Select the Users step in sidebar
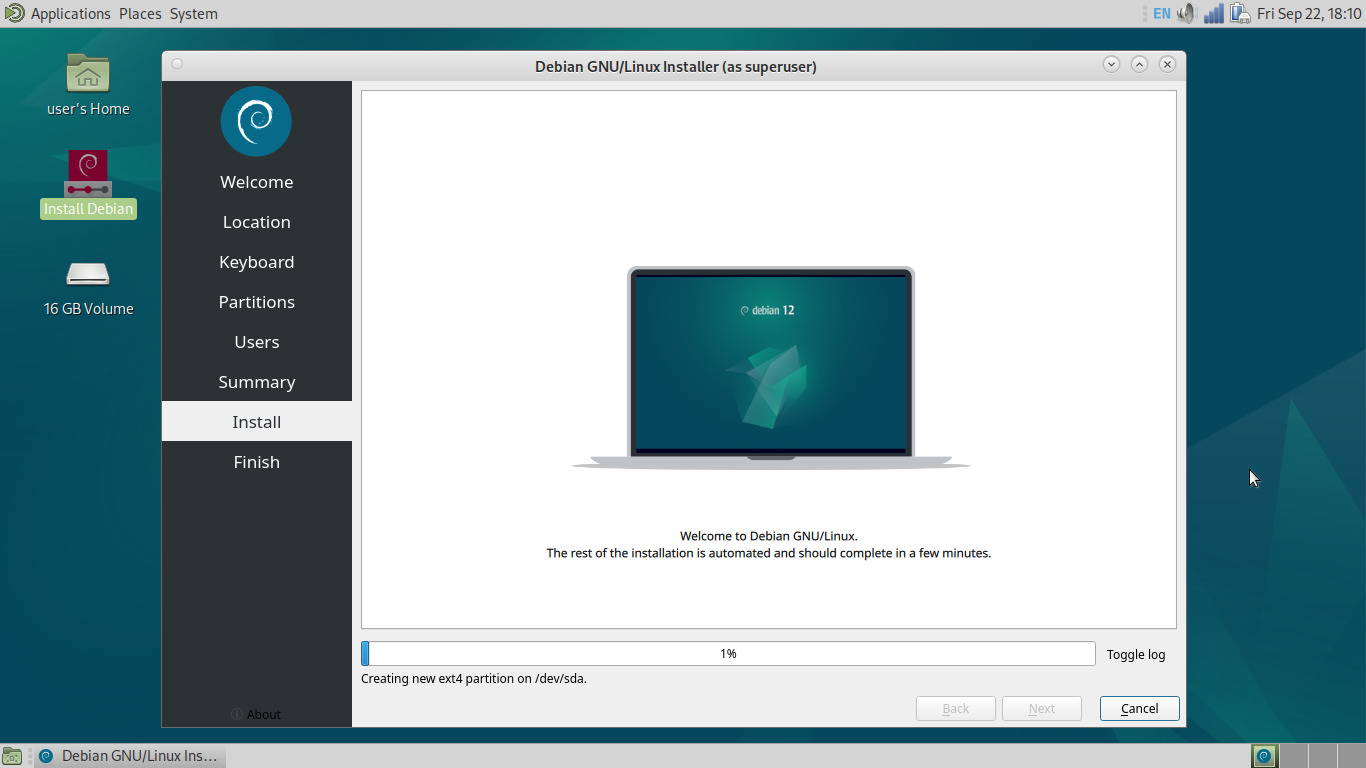Image resolution: width=1366 pixels, height=768 pixels. pos(257,342)
